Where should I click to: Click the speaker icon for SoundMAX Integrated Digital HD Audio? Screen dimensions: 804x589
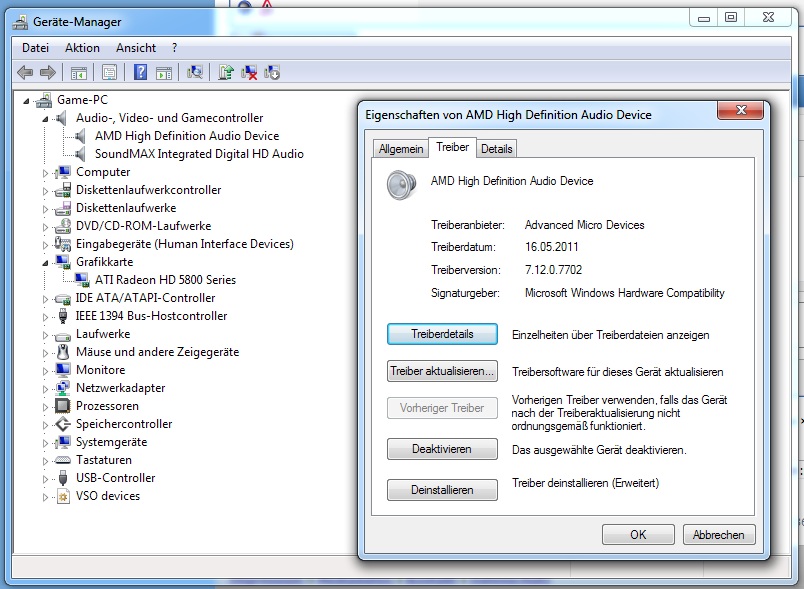pyautogui.click(x=80, y=154)
